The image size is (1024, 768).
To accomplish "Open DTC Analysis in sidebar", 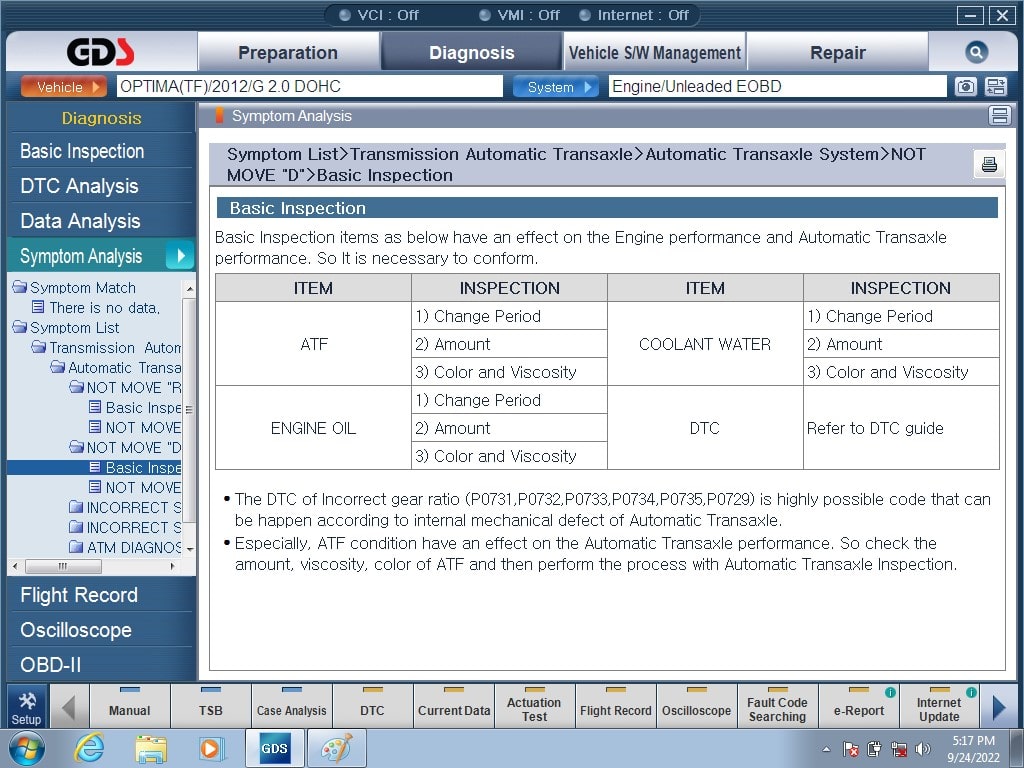I will 80,186.
